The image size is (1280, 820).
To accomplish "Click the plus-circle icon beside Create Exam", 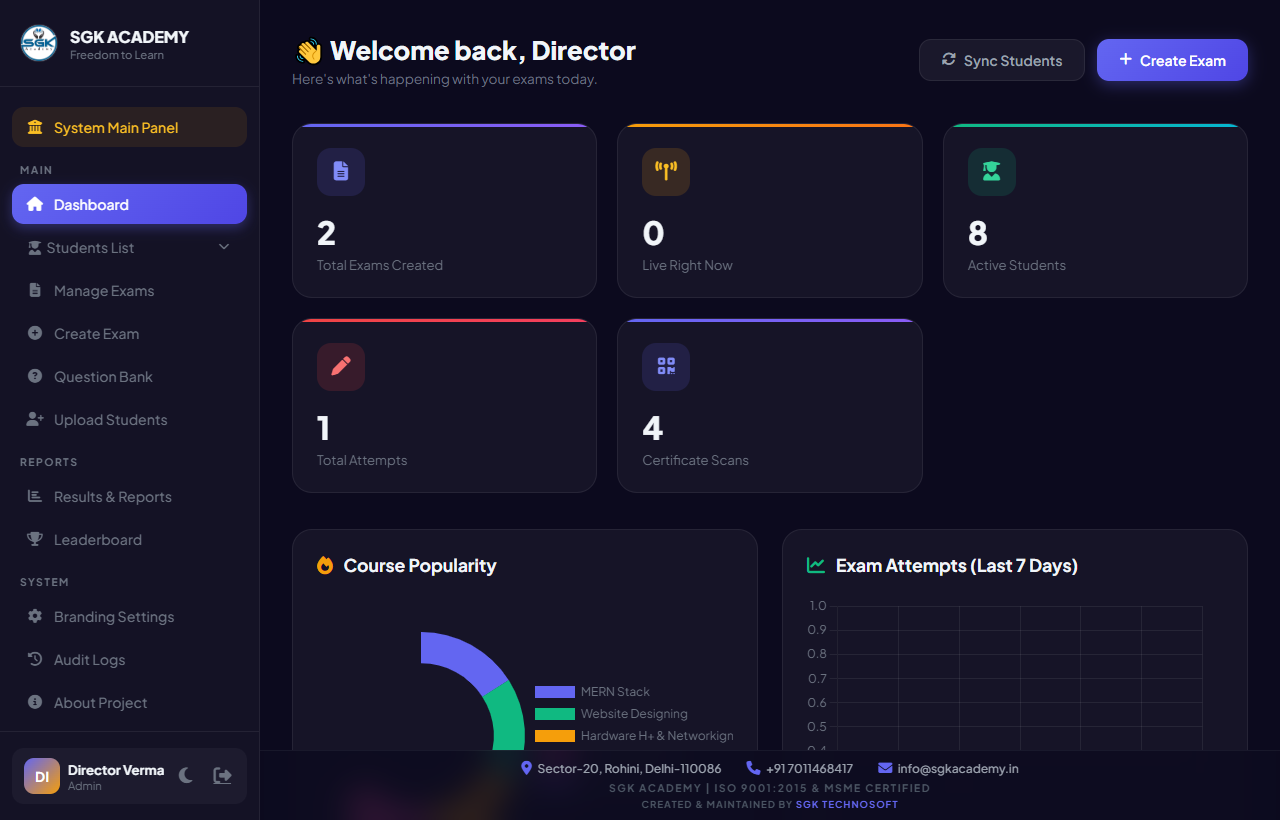I will (35, 333).
